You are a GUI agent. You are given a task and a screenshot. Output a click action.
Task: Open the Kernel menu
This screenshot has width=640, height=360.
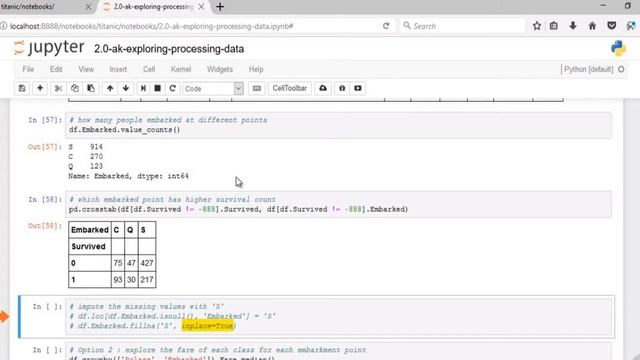click(x=181, y=69)
